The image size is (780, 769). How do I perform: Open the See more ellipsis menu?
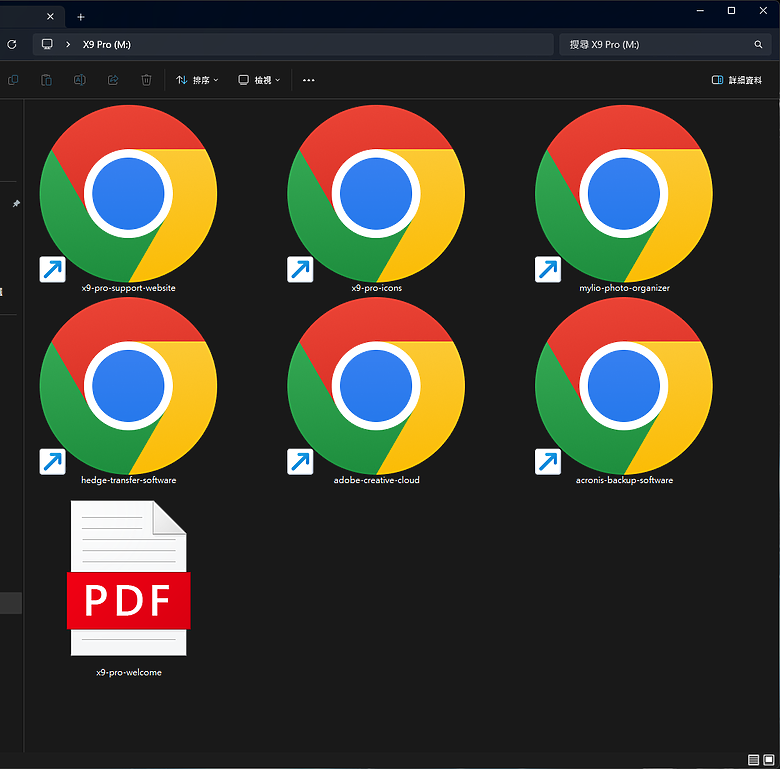tap(308, 80)
